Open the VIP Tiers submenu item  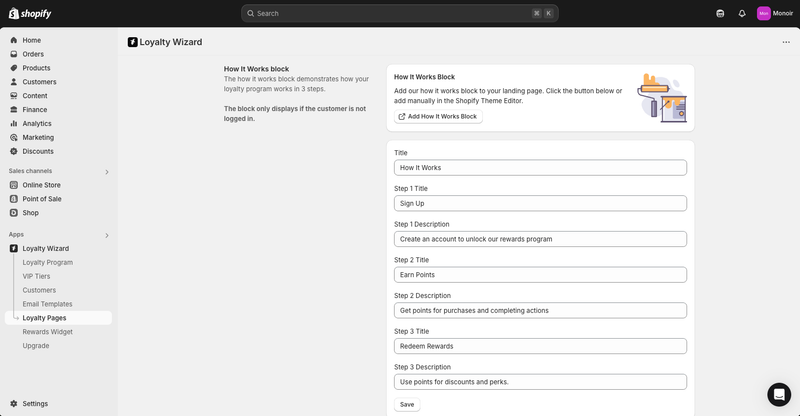coord(36,276)
